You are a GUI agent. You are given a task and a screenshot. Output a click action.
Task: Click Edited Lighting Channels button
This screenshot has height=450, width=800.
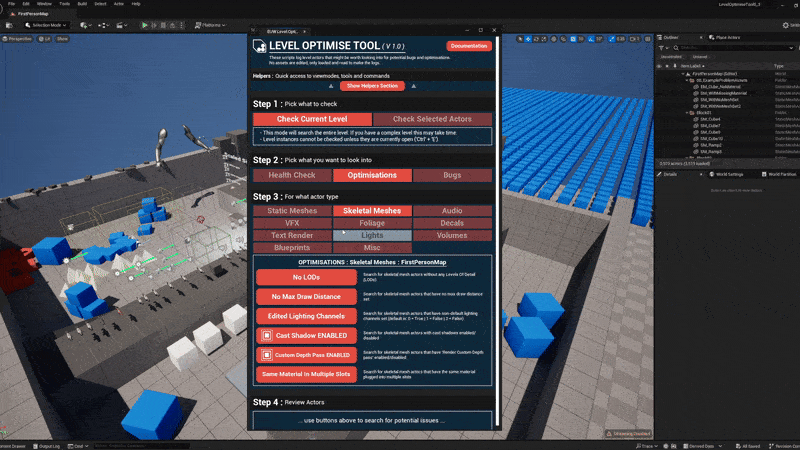tap(306, 316)
